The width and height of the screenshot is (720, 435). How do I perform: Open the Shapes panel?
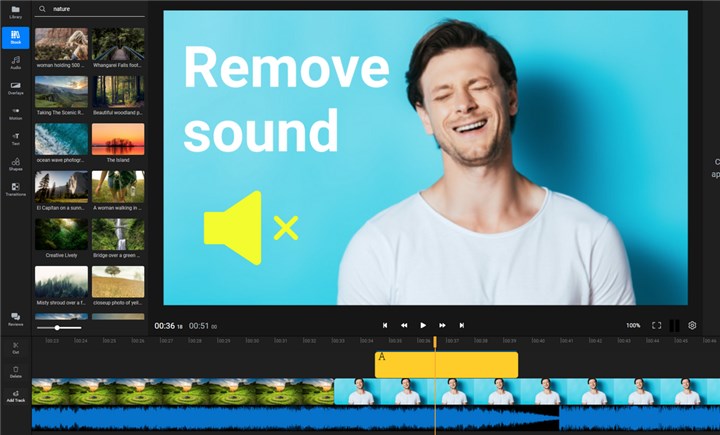(x=16, y=164)
